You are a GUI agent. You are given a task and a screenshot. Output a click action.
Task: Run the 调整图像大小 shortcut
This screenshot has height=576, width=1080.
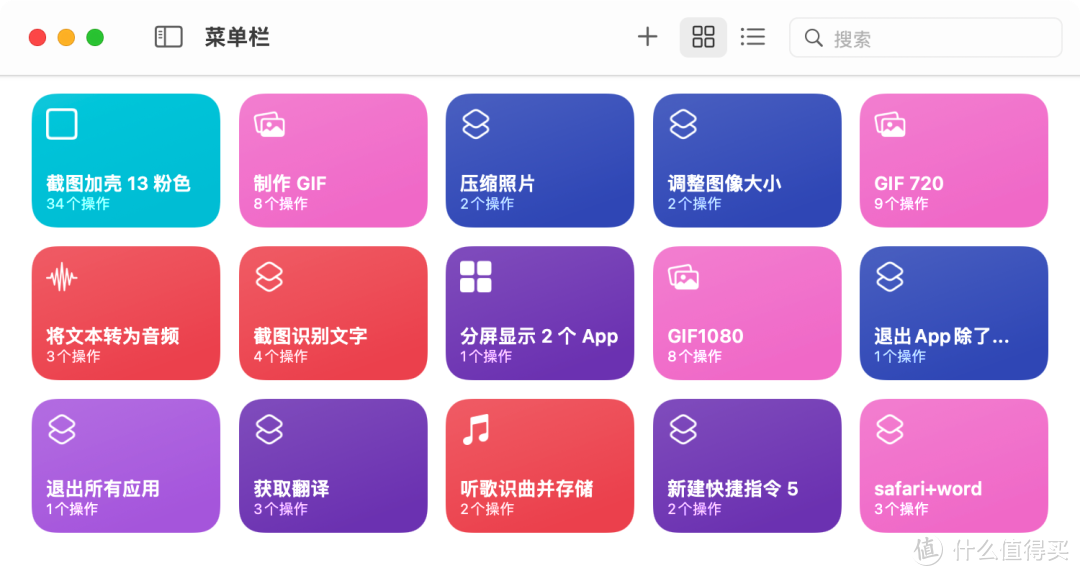point(747,161)
